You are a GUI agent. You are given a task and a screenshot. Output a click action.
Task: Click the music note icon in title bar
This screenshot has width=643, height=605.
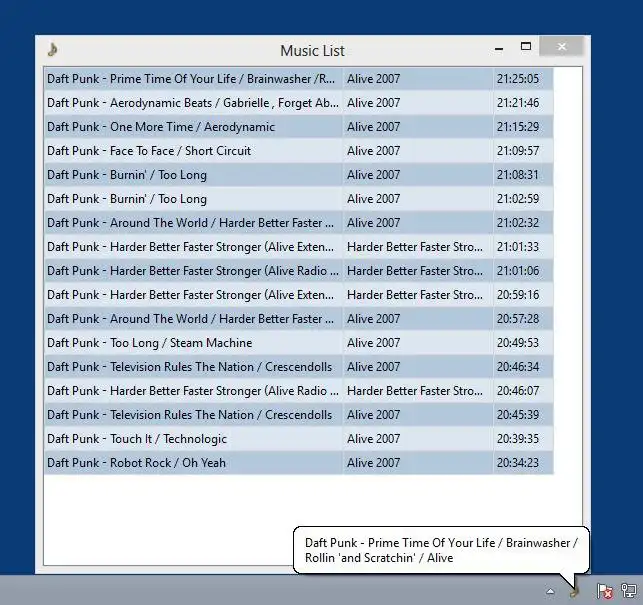pyautogui.click(x=52, y=50)
